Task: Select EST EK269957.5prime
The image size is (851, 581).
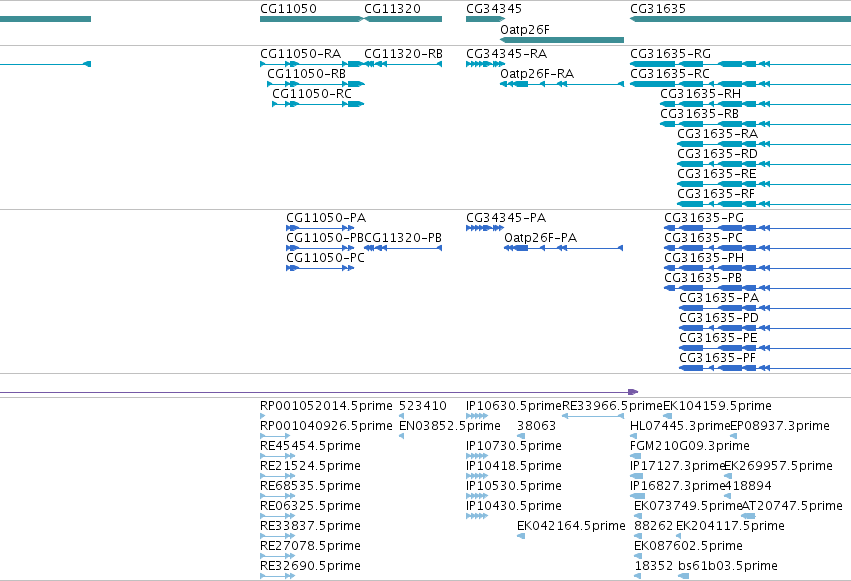Action: [728, 476]
